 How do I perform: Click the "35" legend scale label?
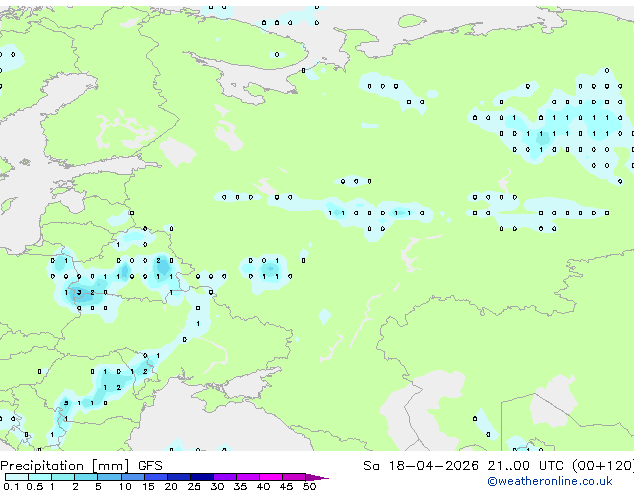pyautogui.click(x=240, y=486)
